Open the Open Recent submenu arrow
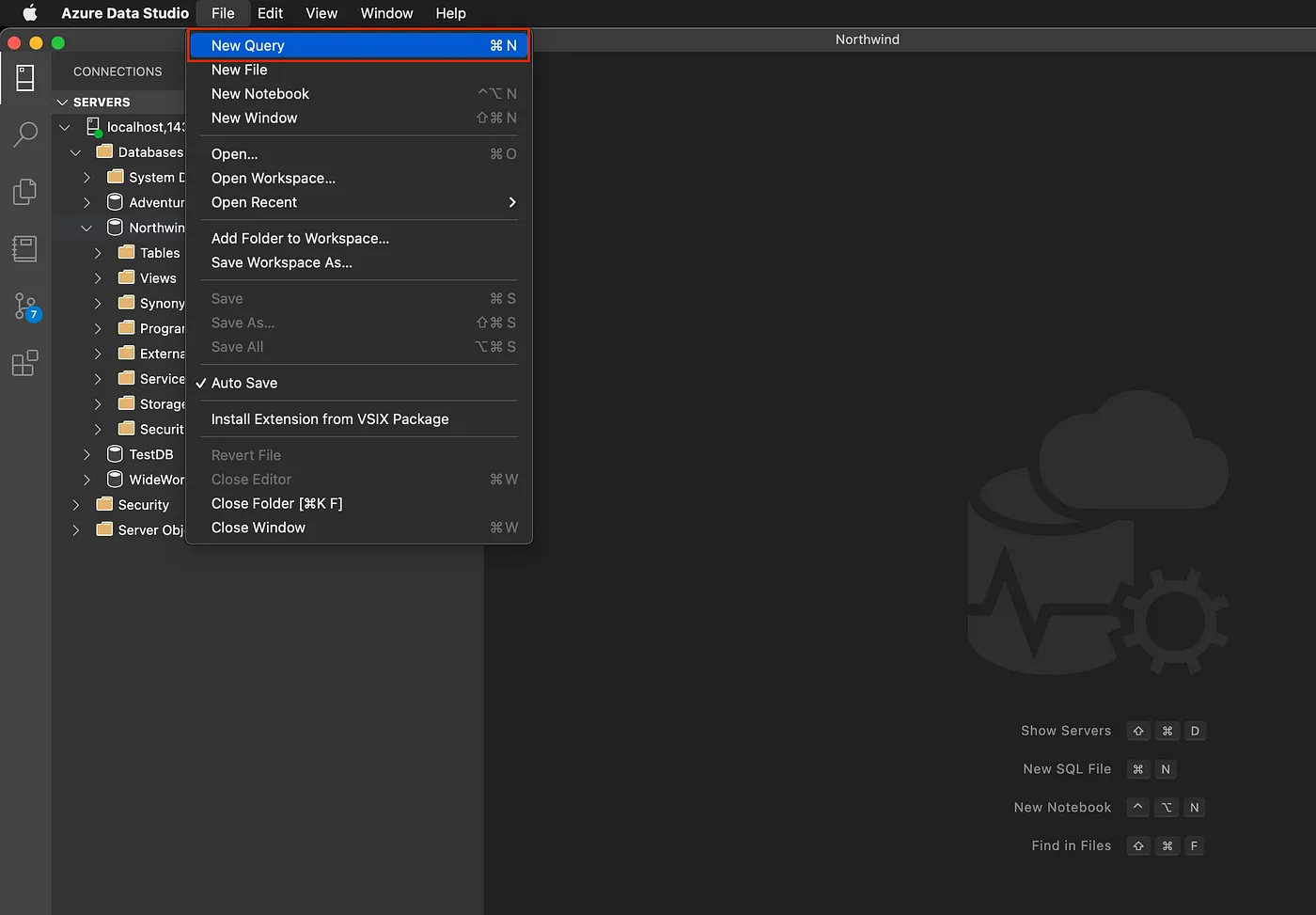Image resolution: width=1316 pixels, height=915 pixels. click(512, 202)
